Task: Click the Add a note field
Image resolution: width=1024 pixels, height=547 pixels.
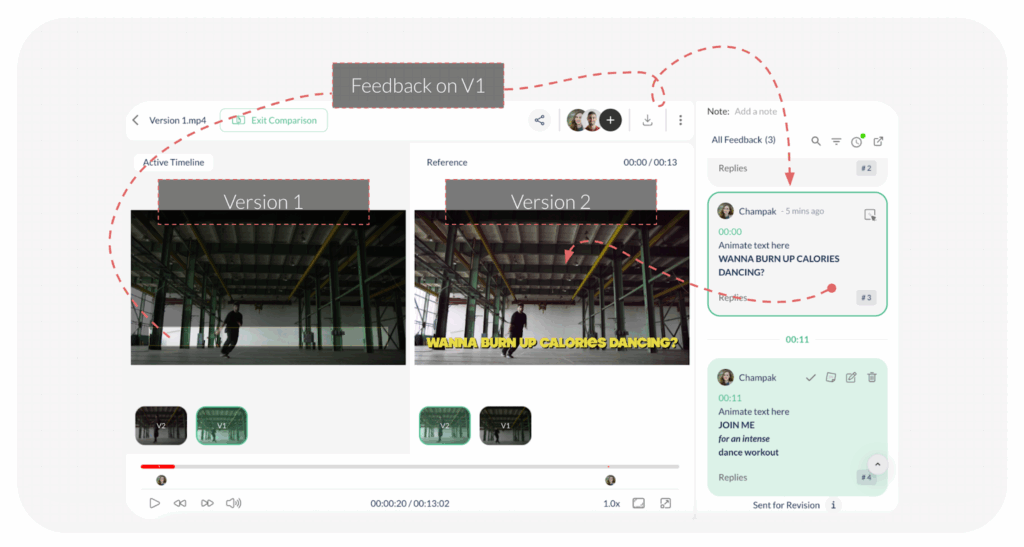Action: (756, 112)
